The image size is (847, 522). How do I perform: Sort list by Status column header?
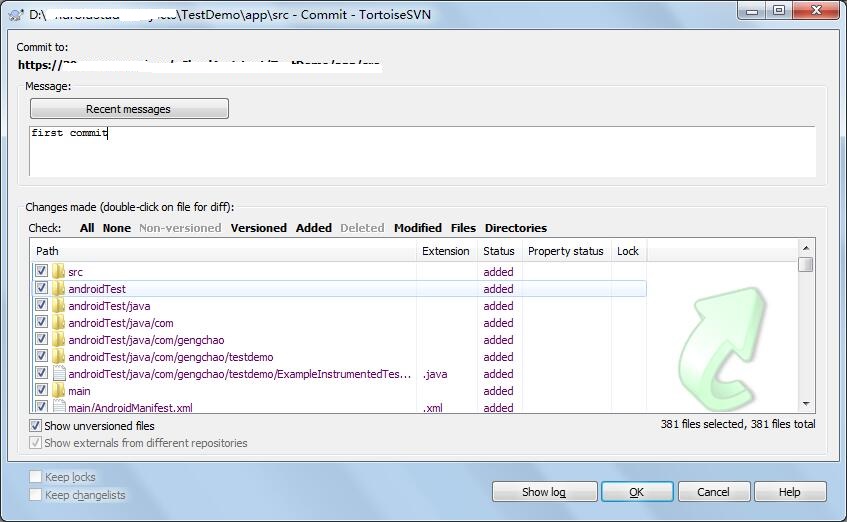499,251
